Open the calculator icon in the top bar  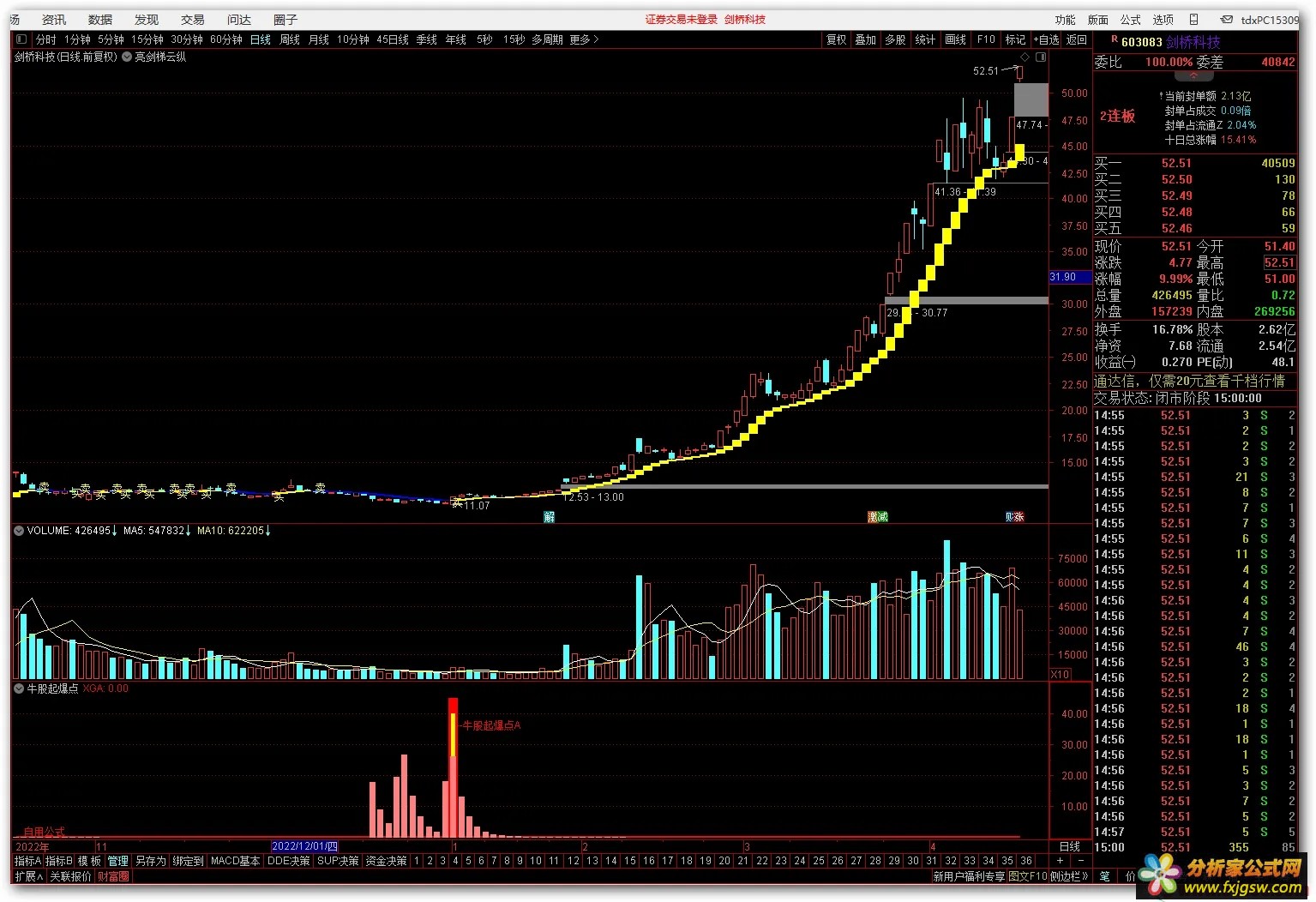(x=1193, y=20)
